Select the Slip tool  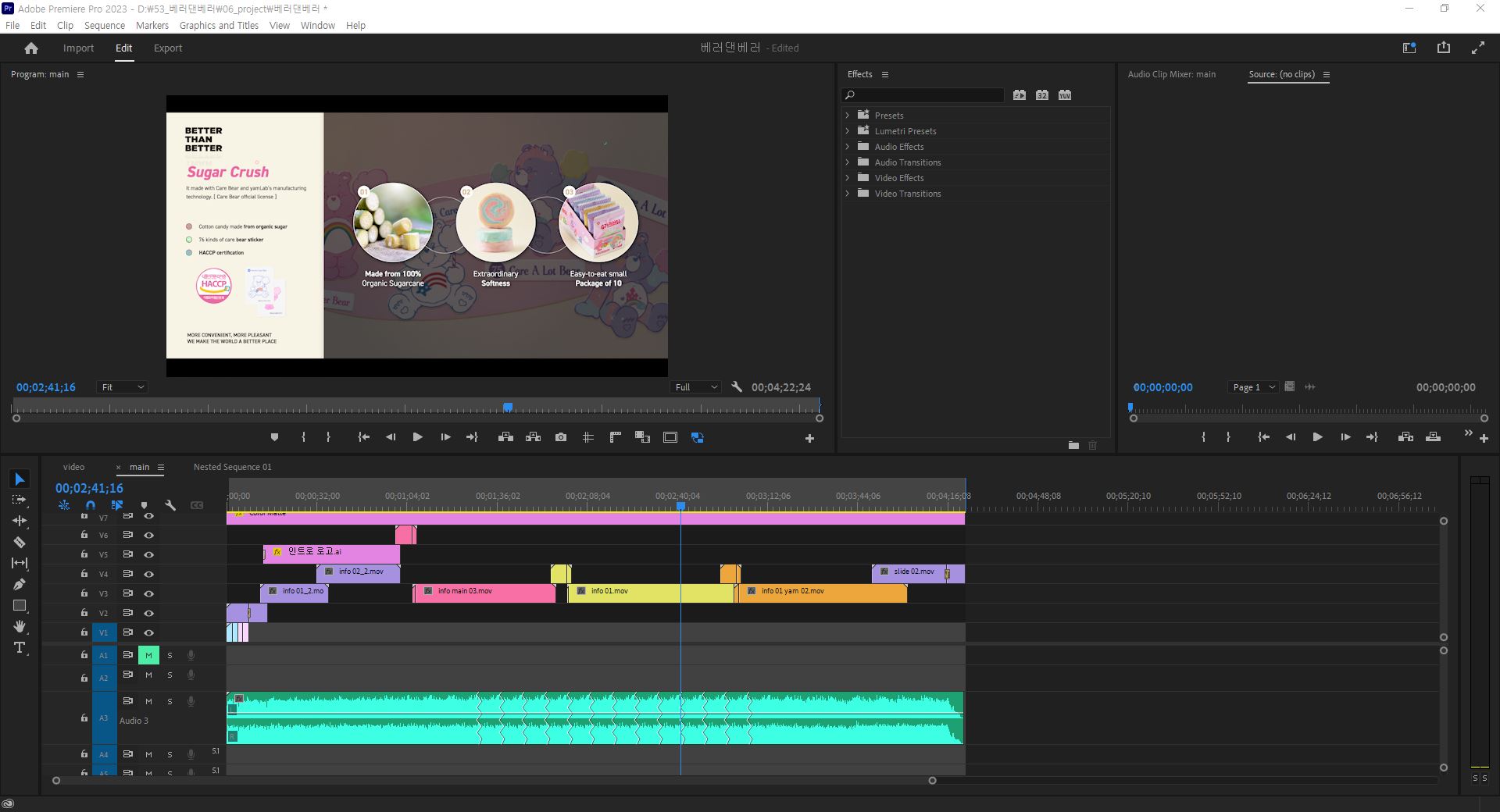(x=20, y=563)
